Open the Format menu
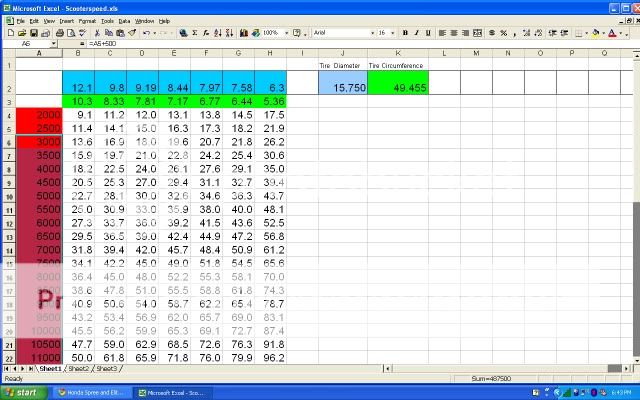 [x=87, y=20]
